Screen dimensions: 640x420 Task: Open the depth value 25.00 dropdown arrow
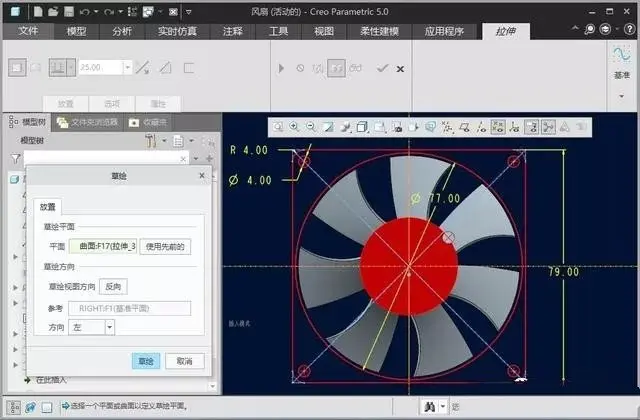click(128, 67)
